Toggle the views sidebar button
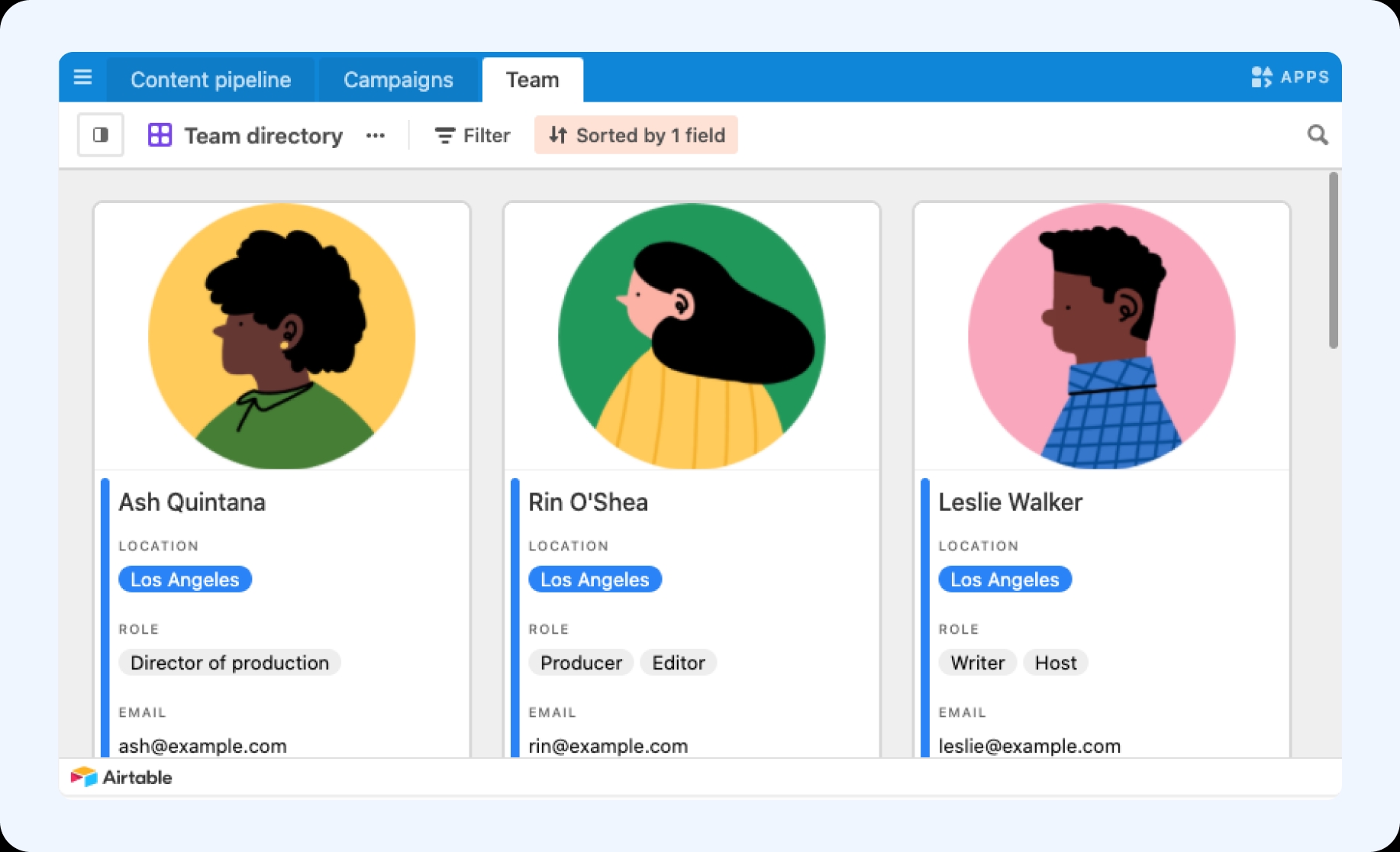Viewport: 1400px width, 852px height. click(x=101, y=135)
